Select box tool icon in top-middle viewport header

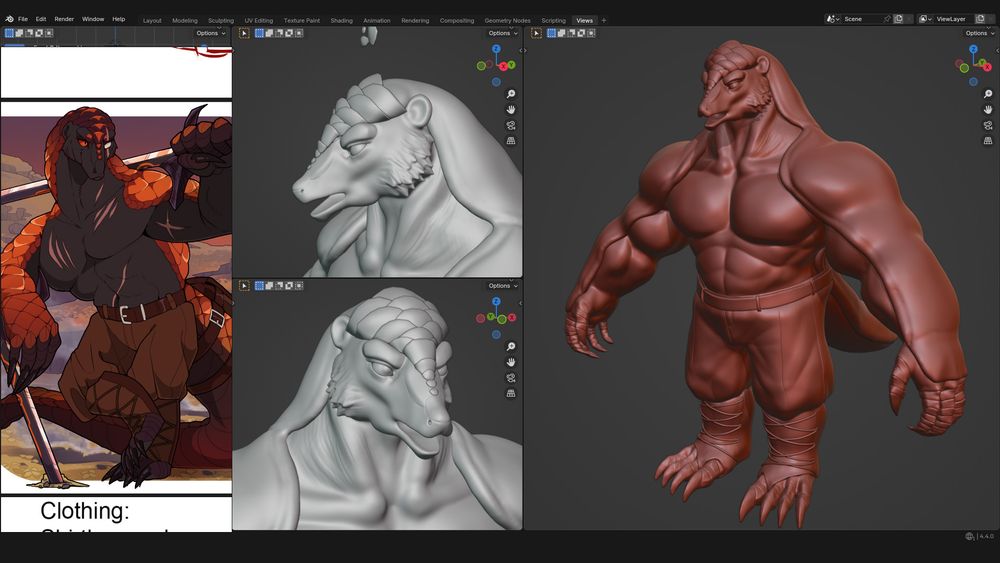click(244, 33)
